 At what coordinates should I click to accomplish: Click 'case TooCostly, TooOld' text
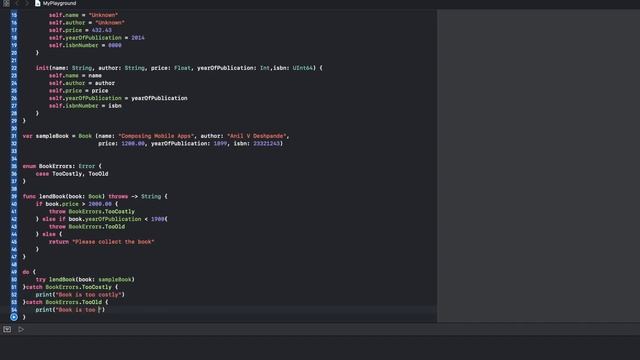(72, 174)
